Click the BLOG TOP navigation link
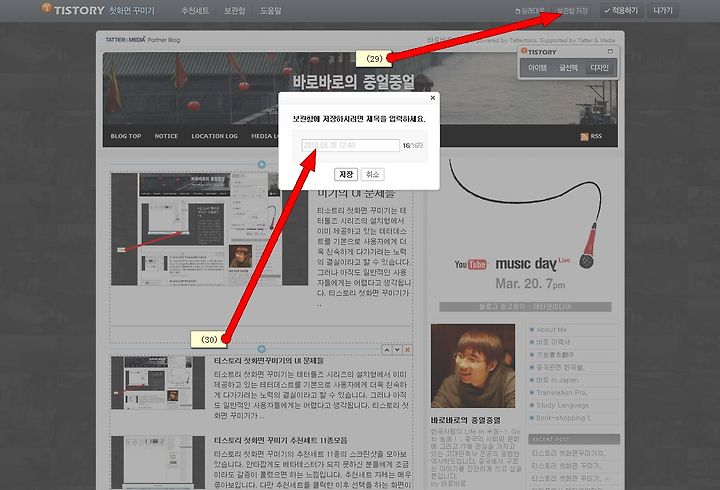 coord(126,136)
